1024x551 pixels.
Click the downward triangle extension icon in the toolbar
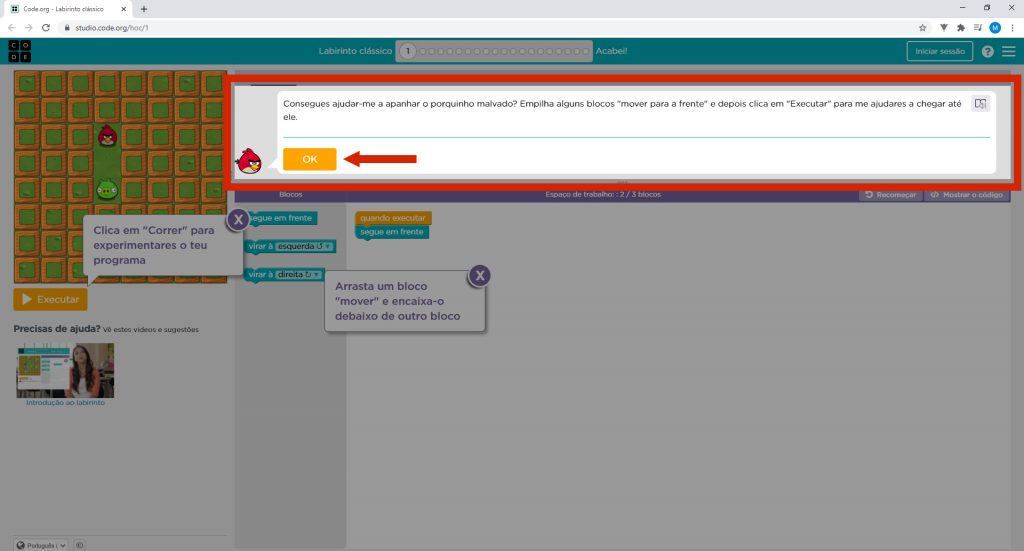click(944, 27)
